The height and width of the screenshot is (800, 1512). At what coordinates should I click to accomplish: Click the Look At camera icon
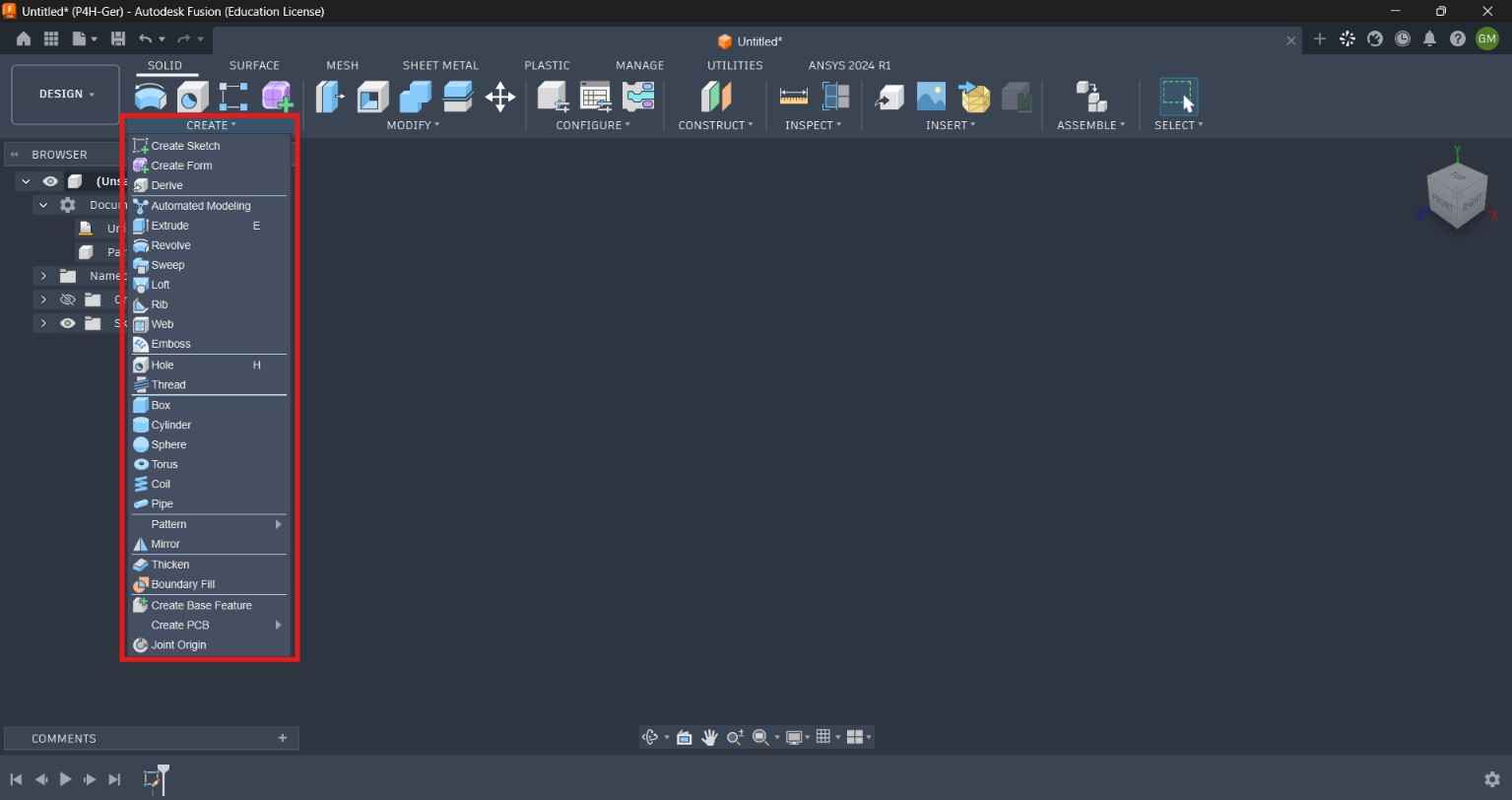684,737
